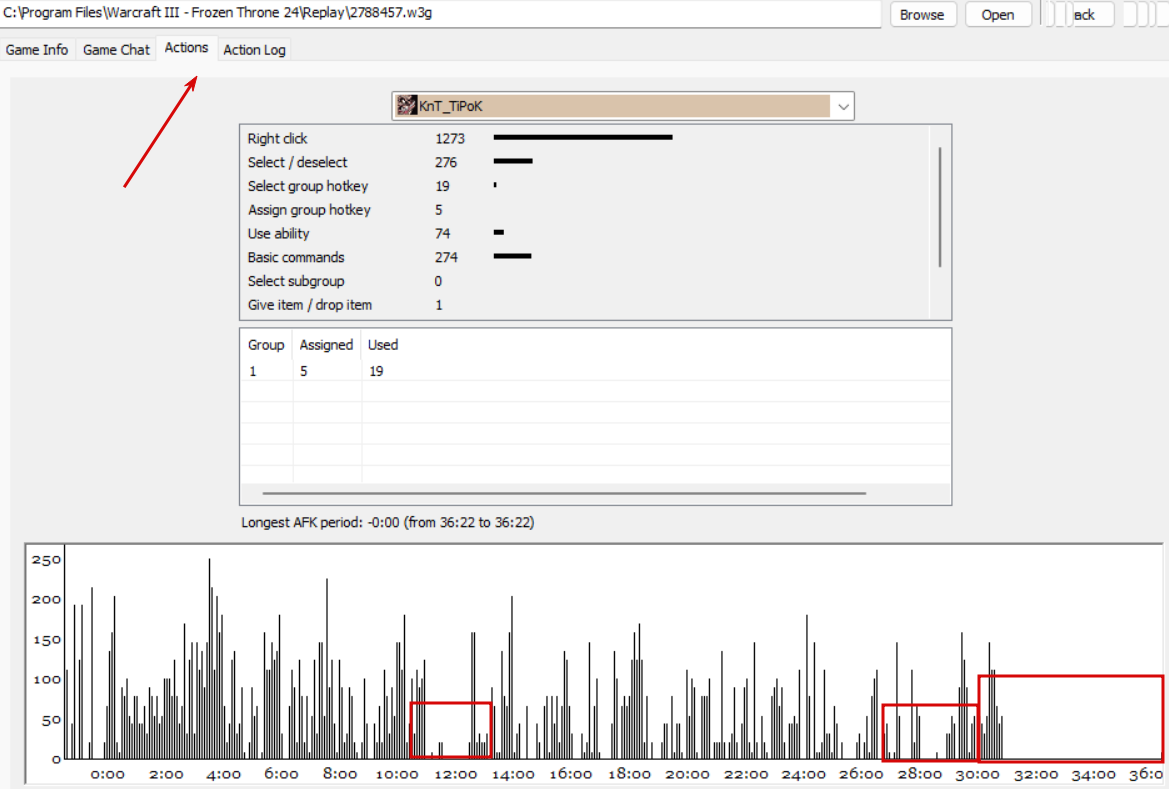This screenshot has width=1169, height=789.
Task: Select the Select subgroup row
Action: (585, 281)
